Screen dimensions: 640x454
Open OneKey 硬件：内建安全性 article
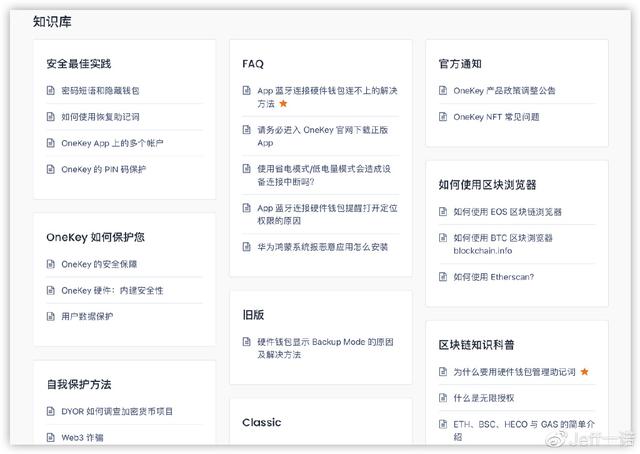(112, 290)
